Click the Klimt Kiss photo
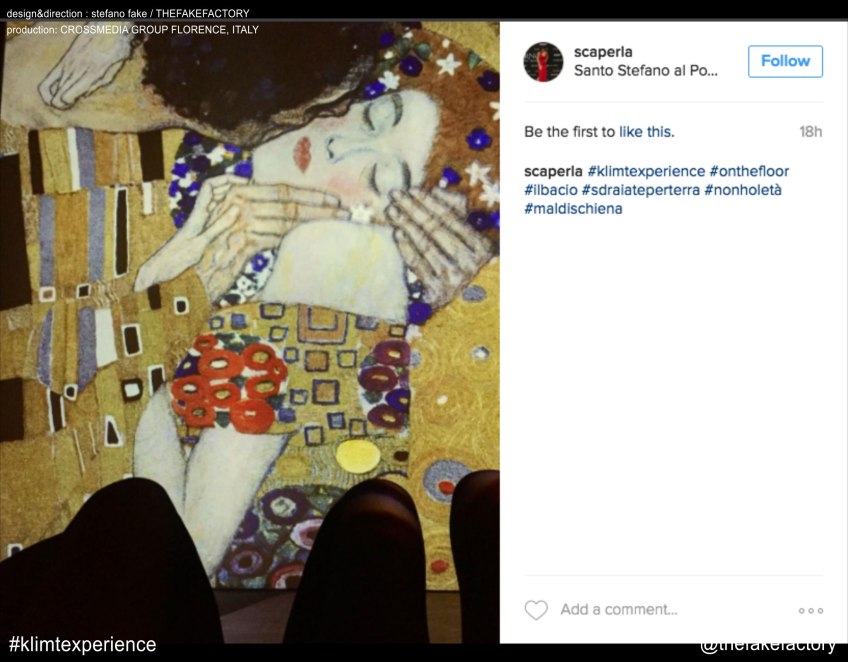 tap(250, 332)
